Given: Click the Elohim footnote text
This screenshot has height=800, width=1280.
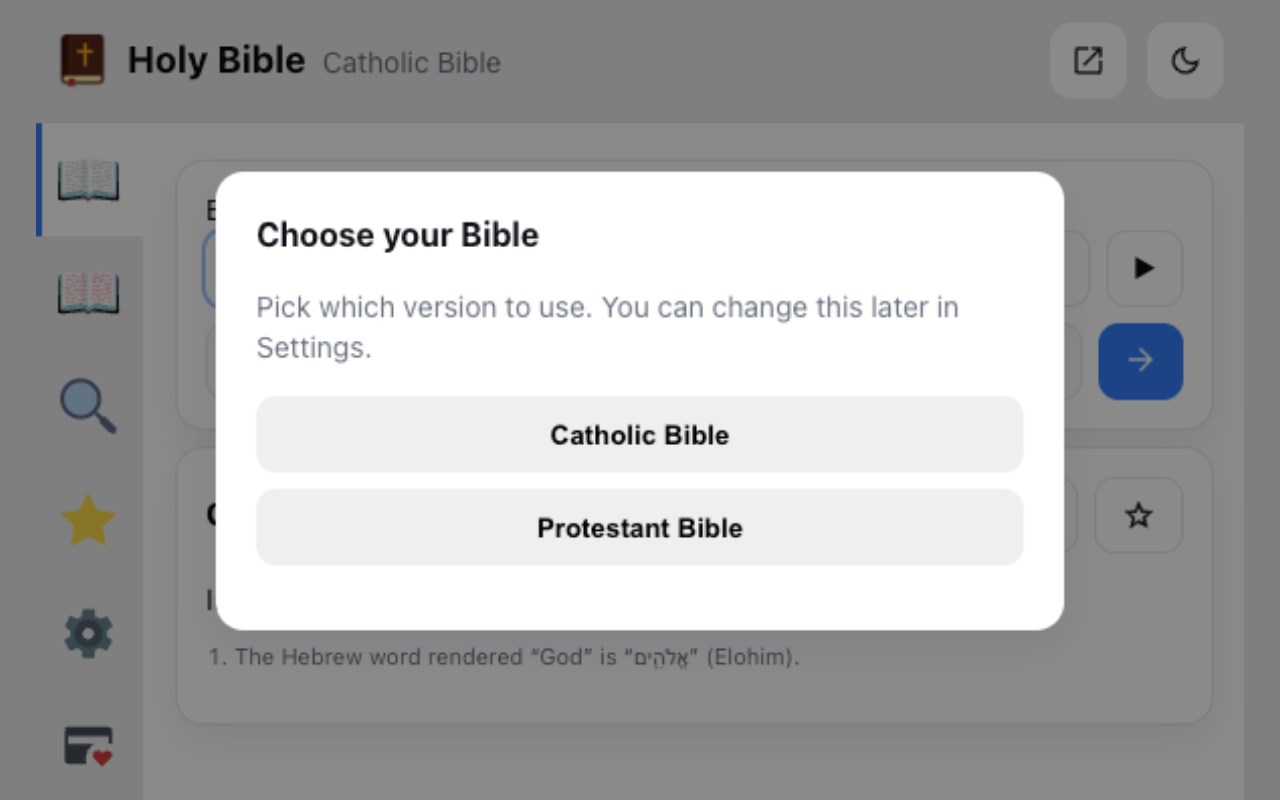Looking at the screenshot, I should [x=504, y=658].
